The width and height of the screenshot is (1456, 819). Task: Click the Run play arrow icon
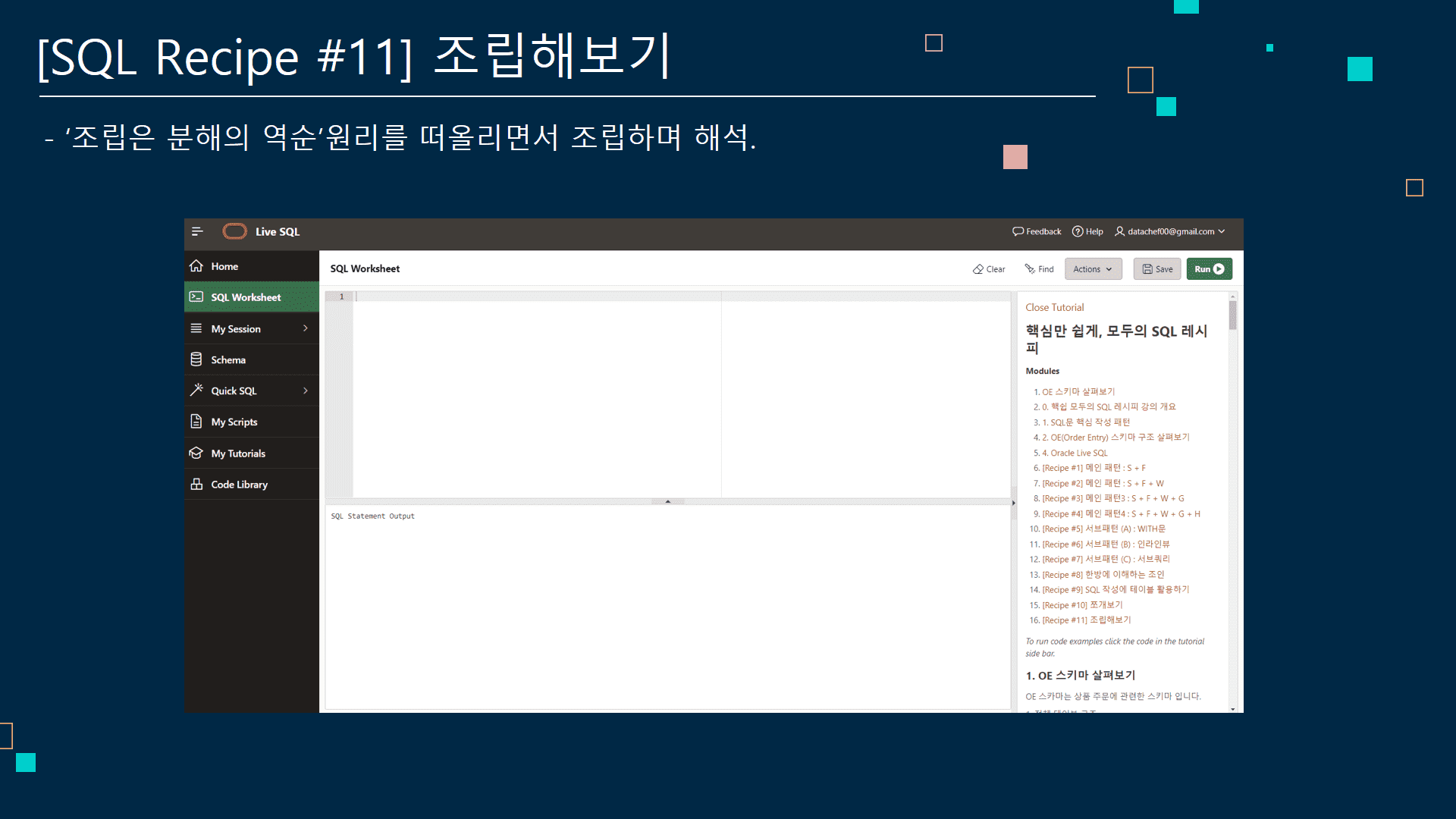click(1219, 269)
